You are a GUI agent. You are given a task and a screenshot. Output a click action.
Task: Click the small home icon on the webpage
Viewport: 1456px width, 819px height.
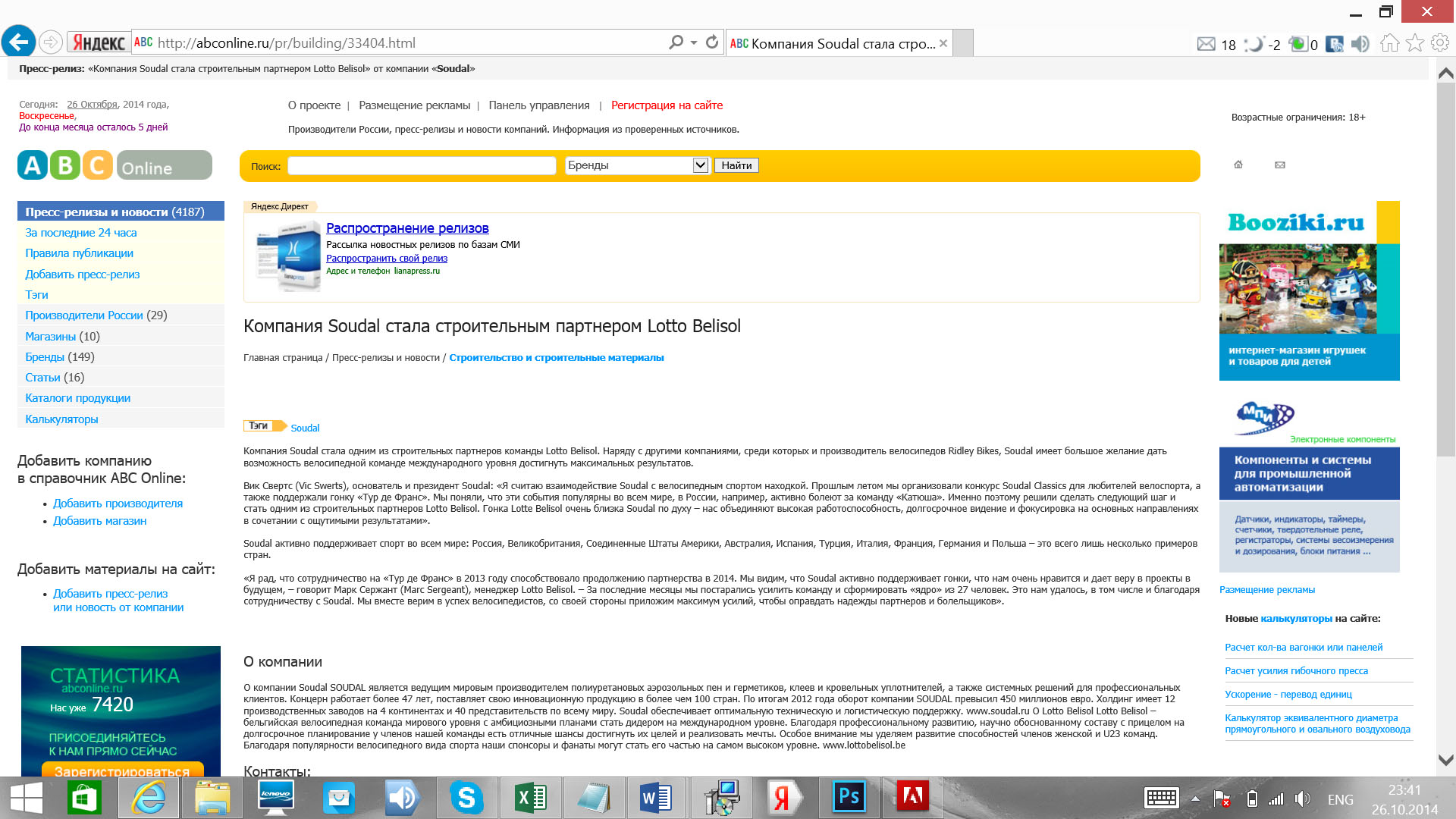[1238, 165]
